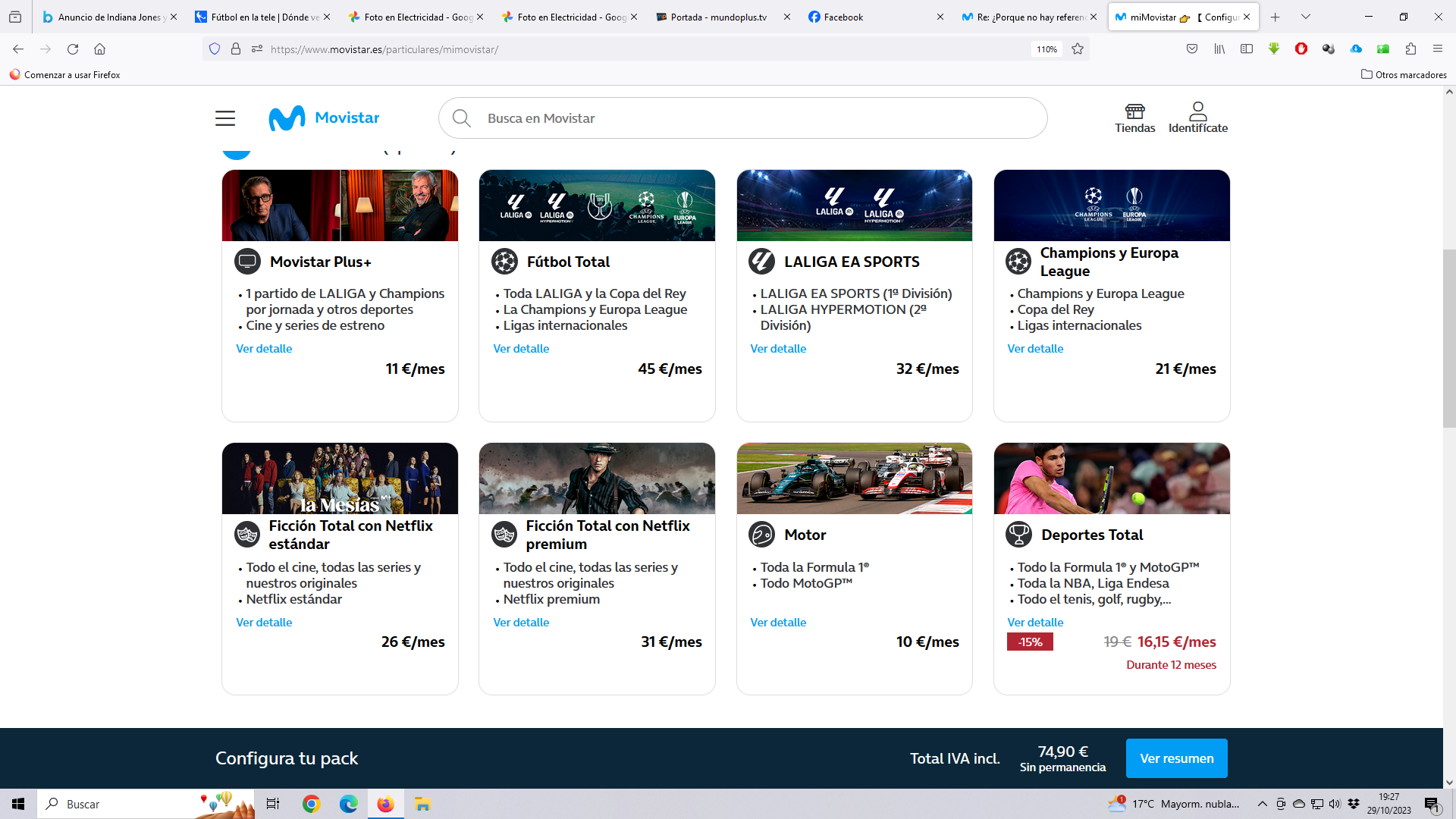Click the Ver resumen button
This screenshot has height=819, width=1456.
pos(1176,758)
